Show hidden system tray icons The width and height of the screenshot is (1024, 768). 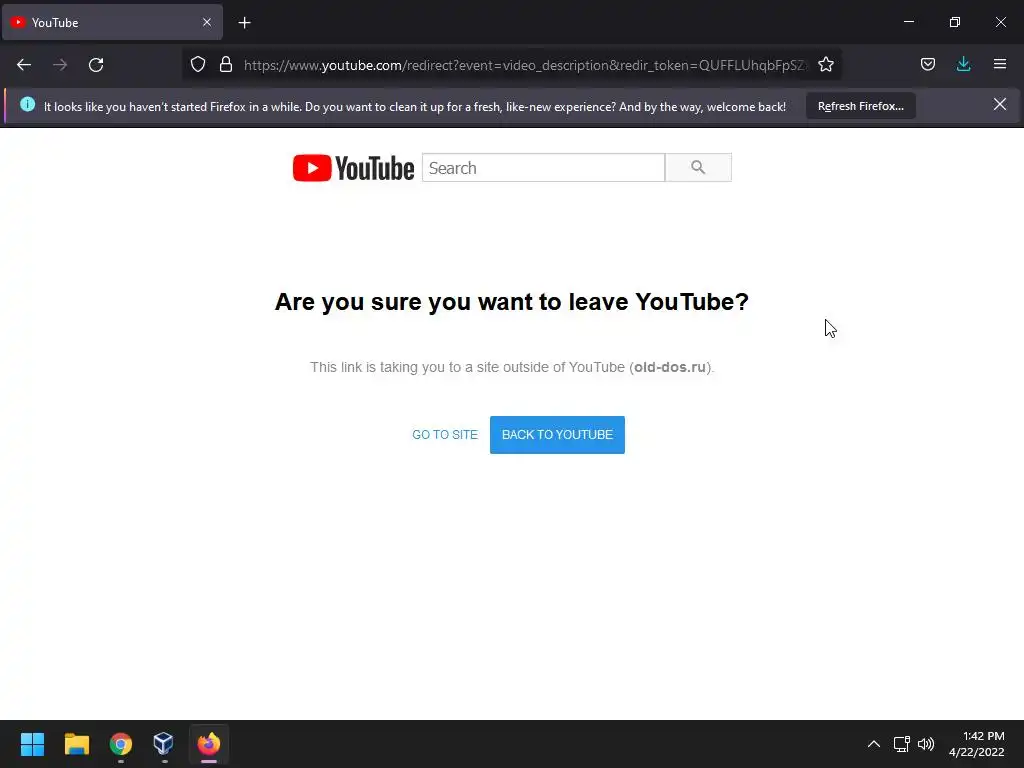point(874,744)
